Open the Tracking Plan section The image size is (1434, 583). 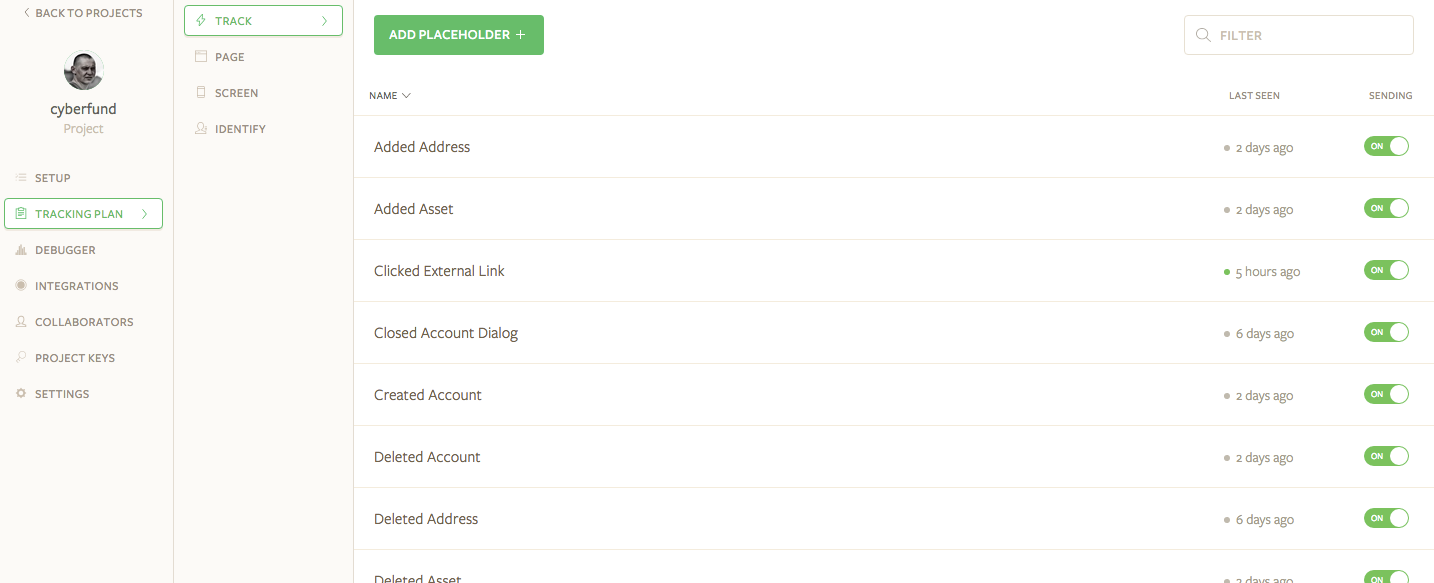(x=83, y=214)
